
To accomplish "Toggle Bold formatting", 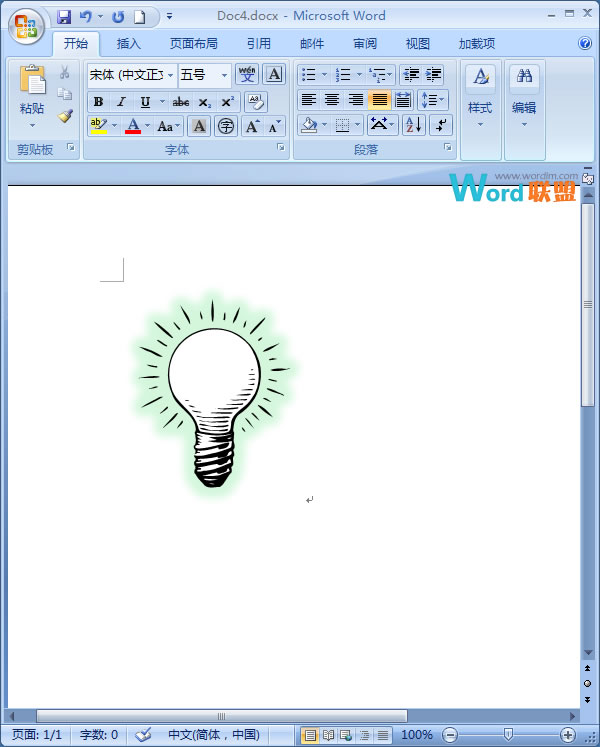I will tap(98, 102).
